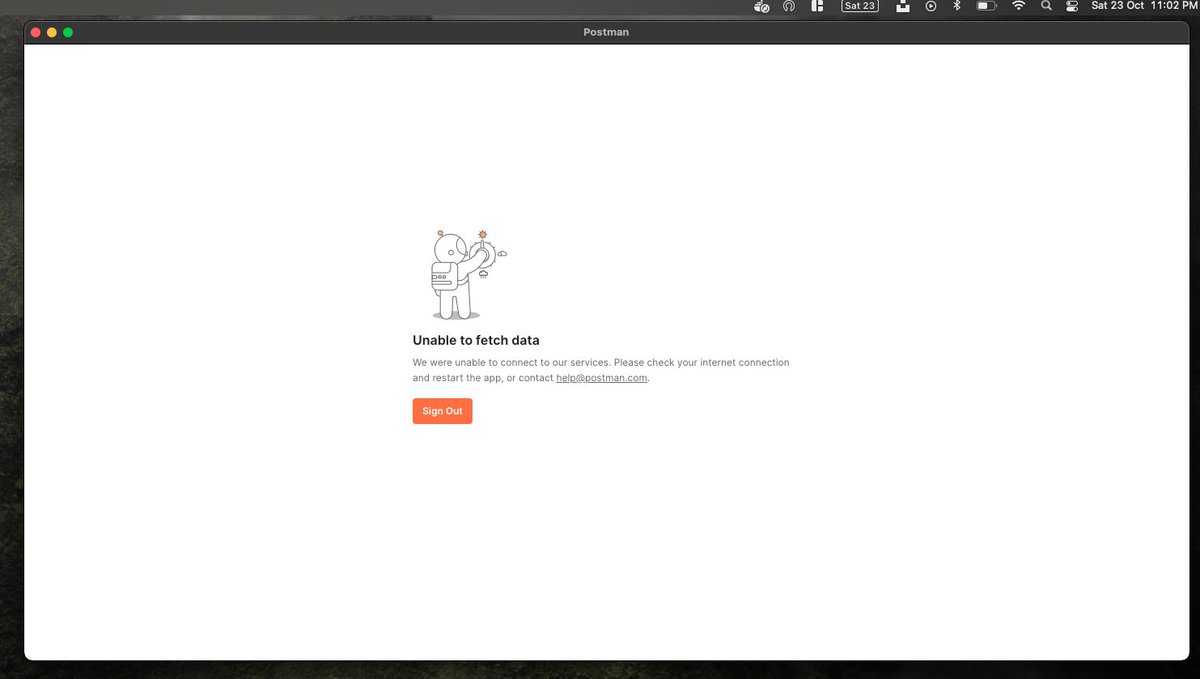Open Spotlight search magnifier icon
The width and height of the screenshot is (1200, 679).
[1046, 6]
